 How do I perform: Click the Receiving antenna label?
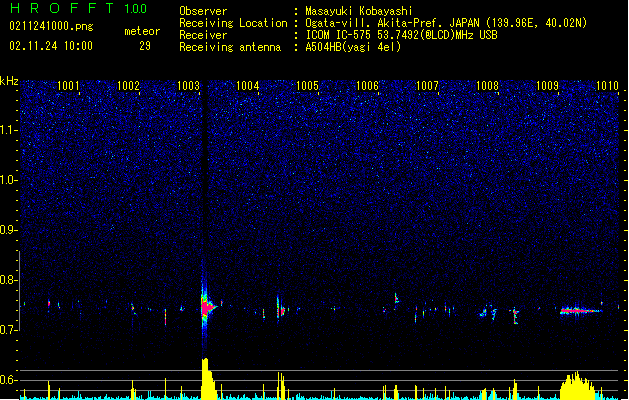coord(230,47)
